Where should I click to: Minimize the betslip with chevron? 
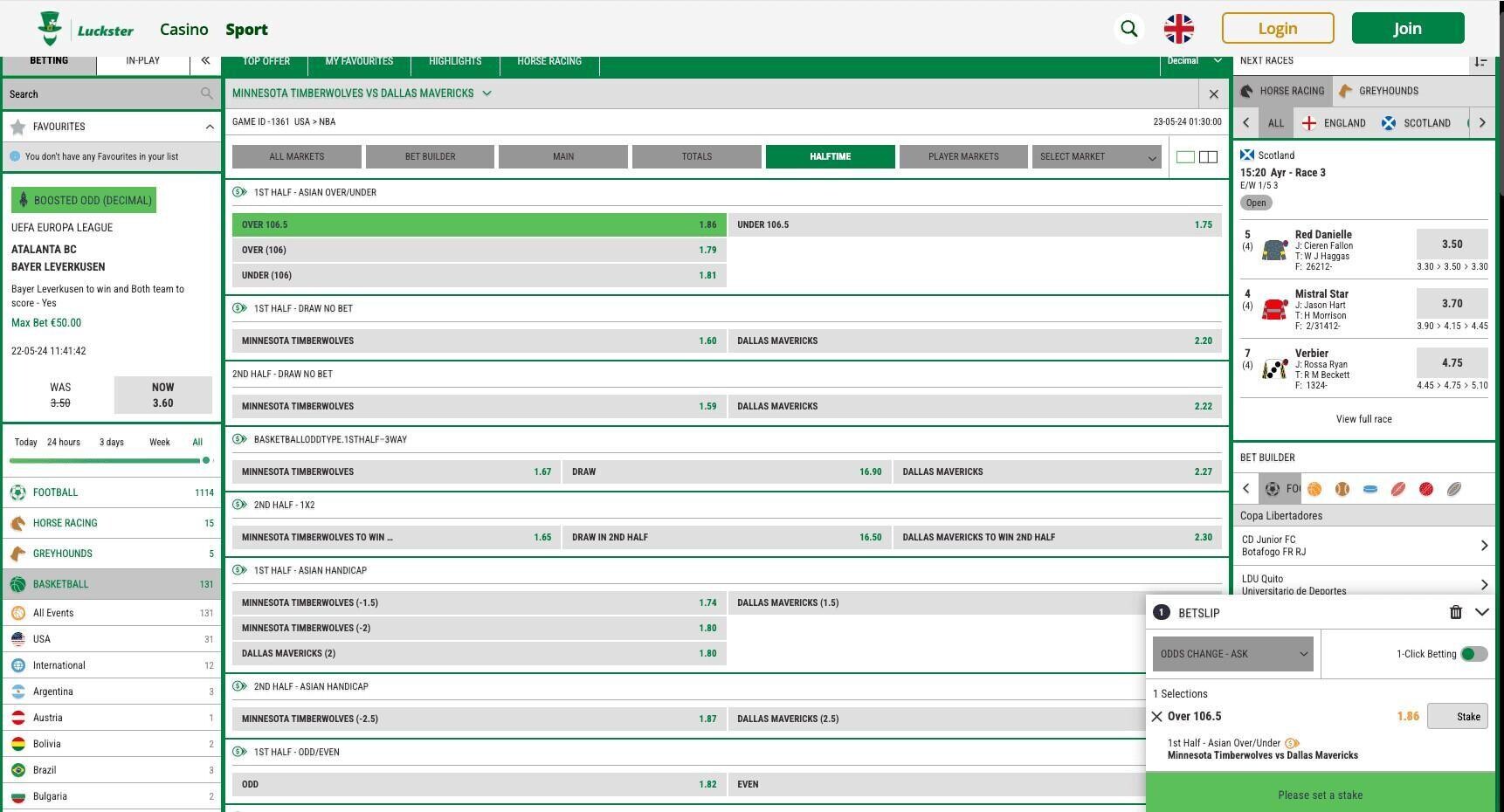pos(1481,613)
